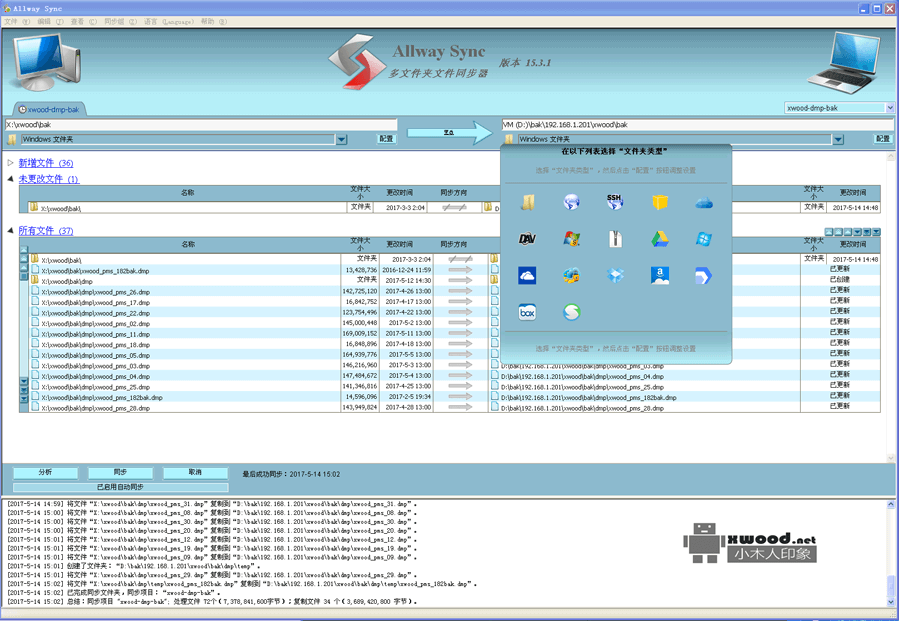This screenshot has height=621, width=899.
Task: Click the file list panel scrollbar down arrow
Action: click(890, 458)
